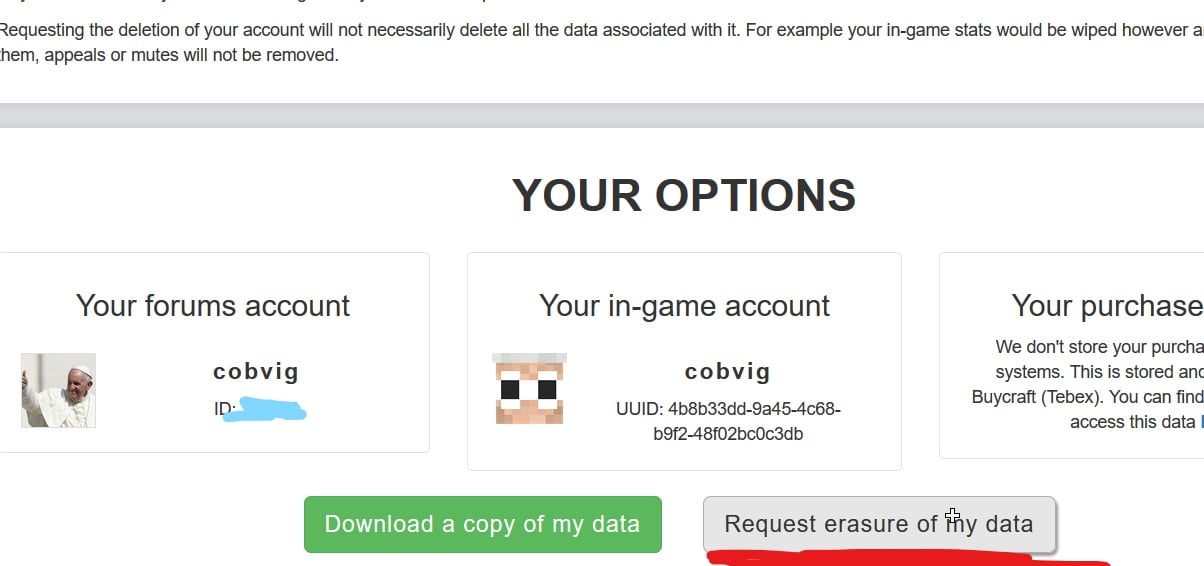
Task: Click the cobvig username under in-game account
Action: pyautogui.click(x=728, y=372)
